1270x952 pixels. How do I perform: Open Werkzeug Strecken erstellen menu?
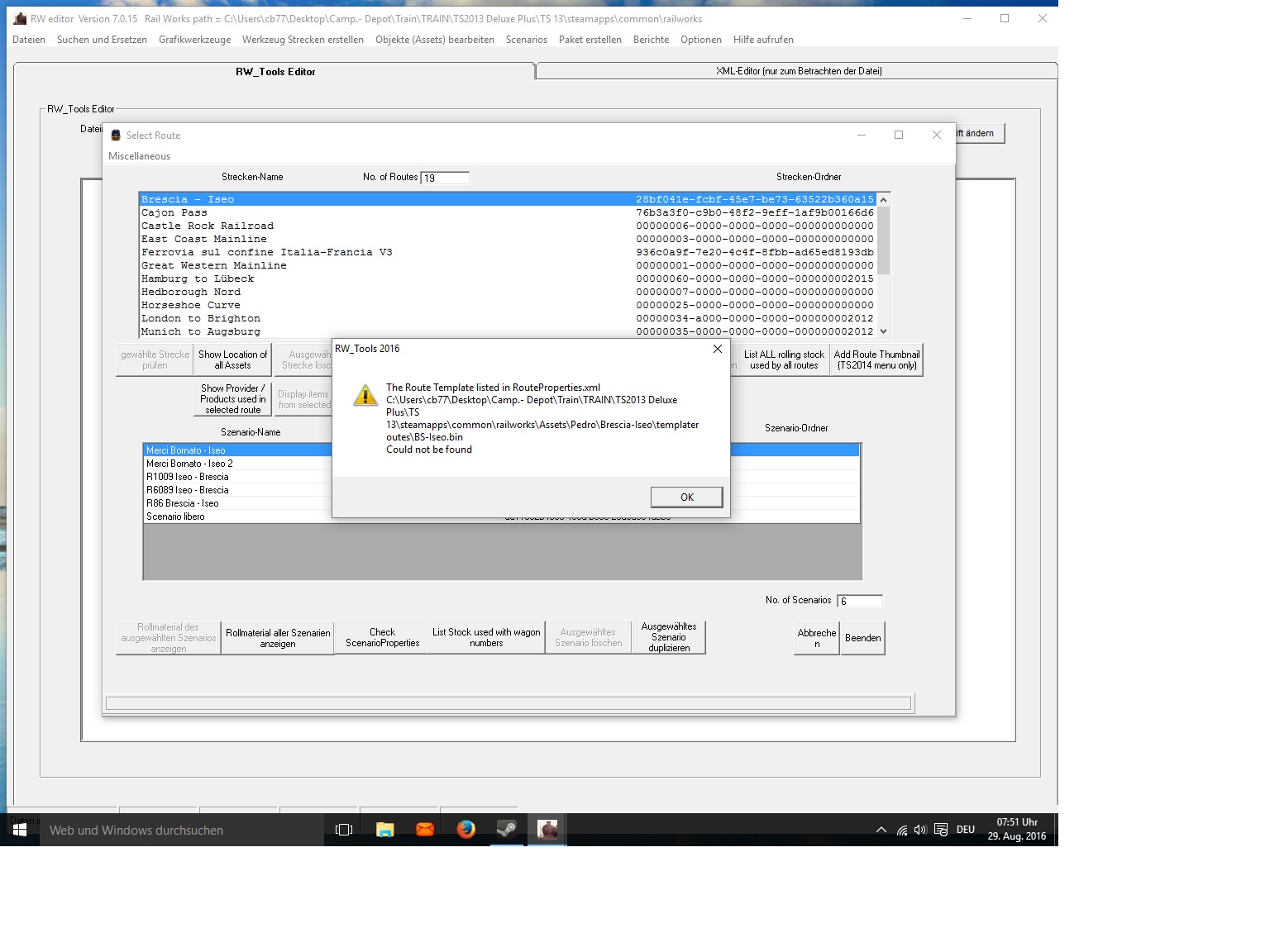coord(303,40)
